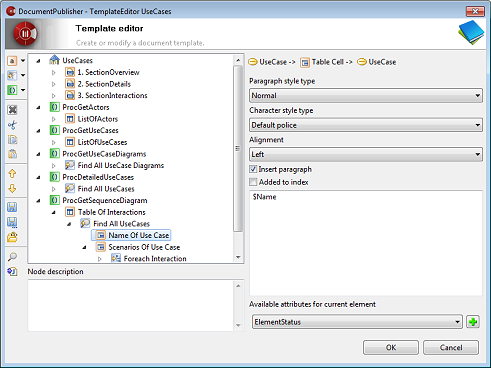
Task: Click the open folder icon in sidebar
Action: 12,237
